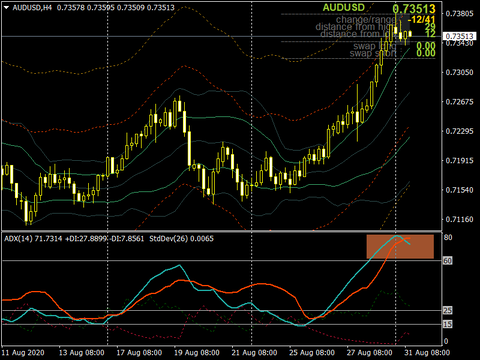Click the 0.72295 price axis label
The width and height of the screenshot is (480, 360).
coord(459,131)
